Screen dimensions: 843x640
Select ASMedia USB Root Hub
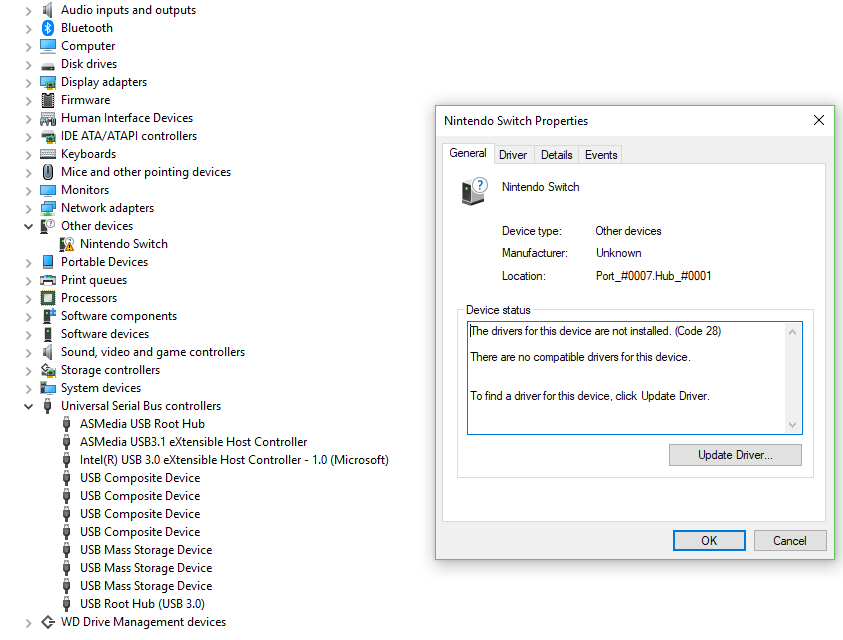click(142, 424)
